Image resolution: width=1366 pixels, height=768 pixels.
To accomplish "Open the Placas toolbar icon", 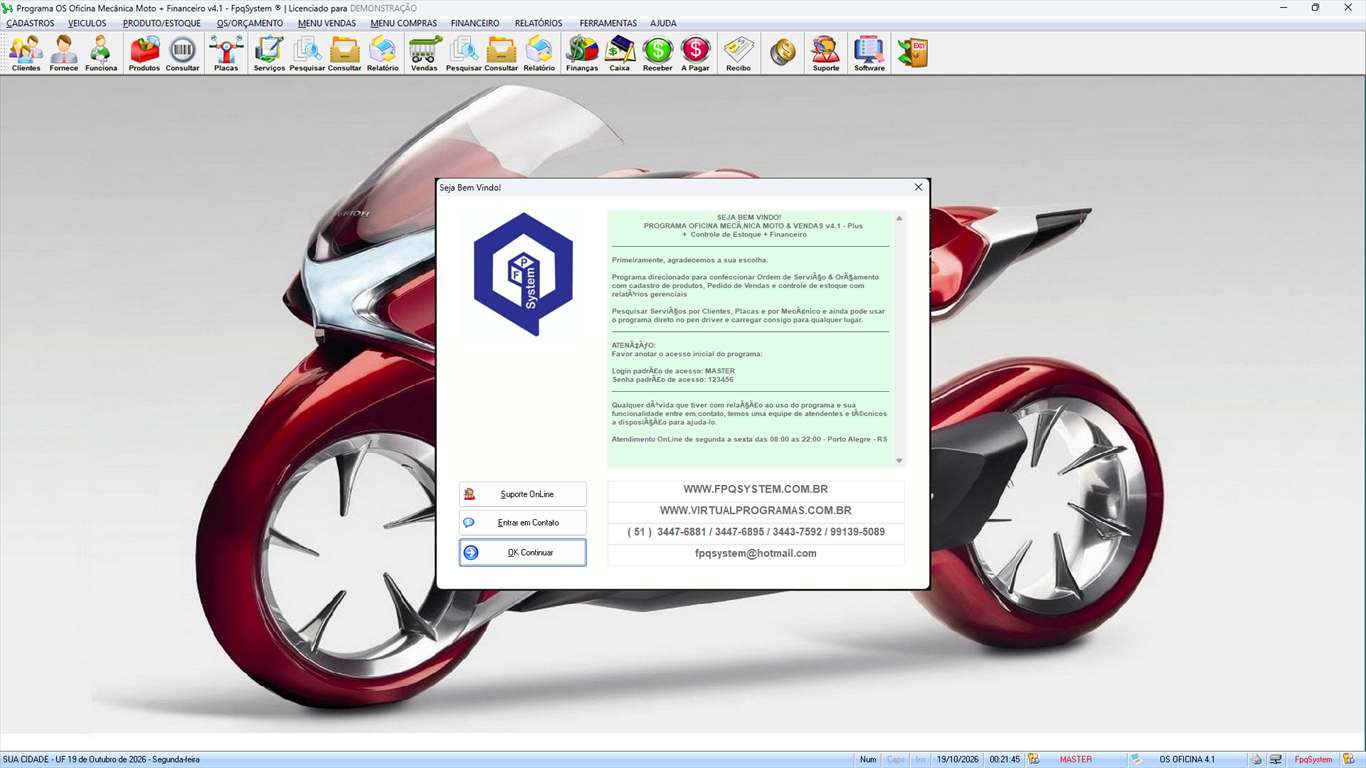I will 226,54.
